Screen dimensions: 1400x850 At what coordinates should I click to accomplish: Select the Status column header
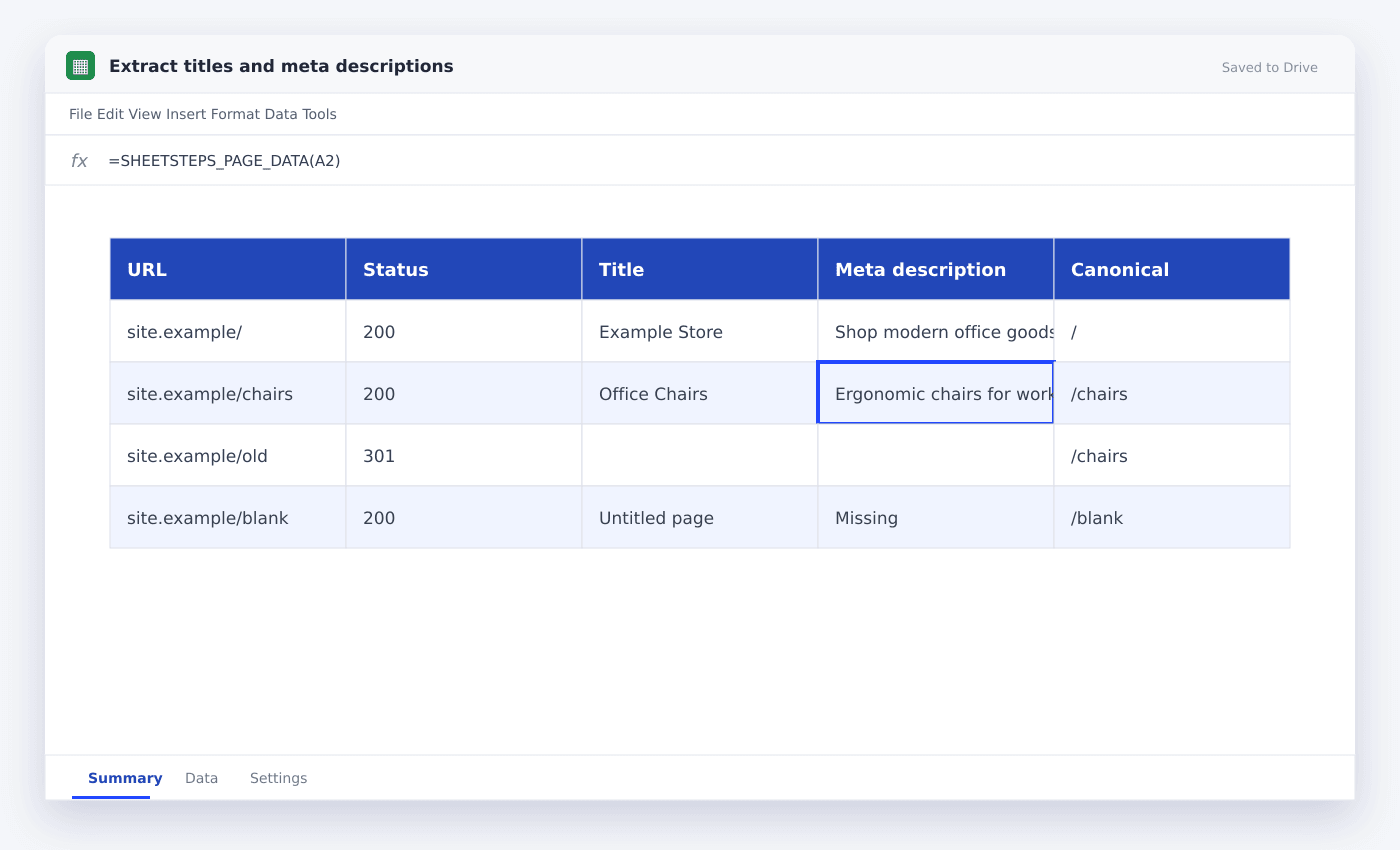coord(464,269)
